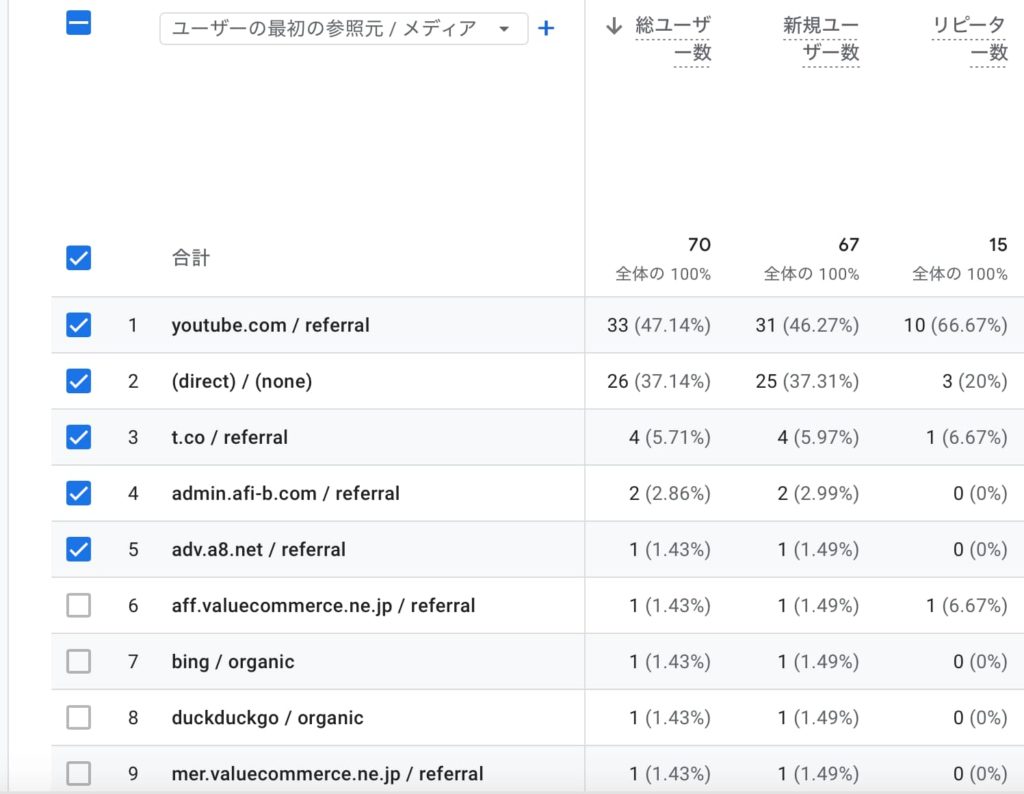Sort by the リピーター数 column header
This screenshot has width=1024, height=794.
click(x=969, y=40)
